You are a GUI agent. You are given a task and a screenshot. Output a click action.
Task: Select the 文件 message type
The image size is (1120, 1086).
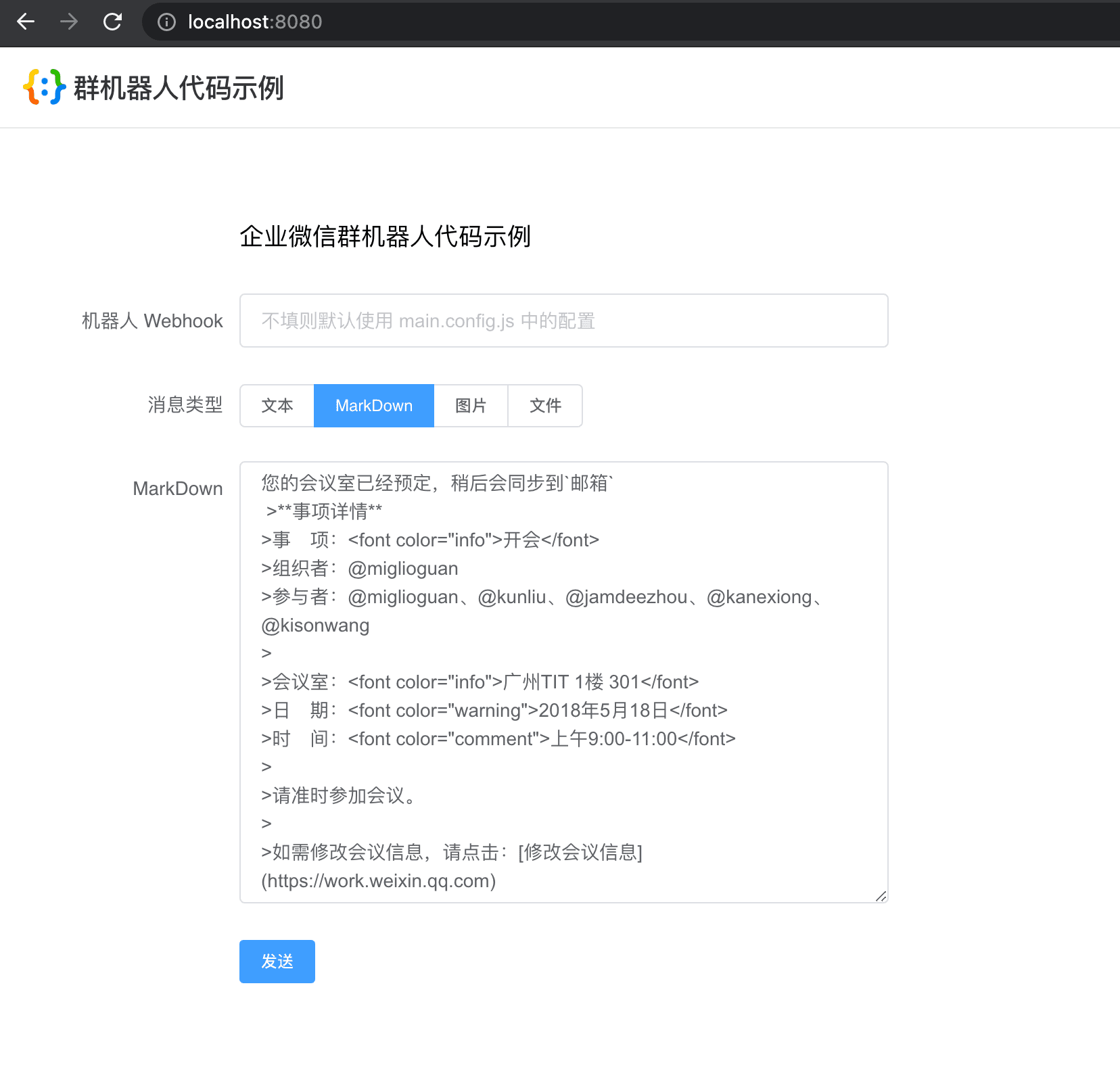[x=545, y=406]
